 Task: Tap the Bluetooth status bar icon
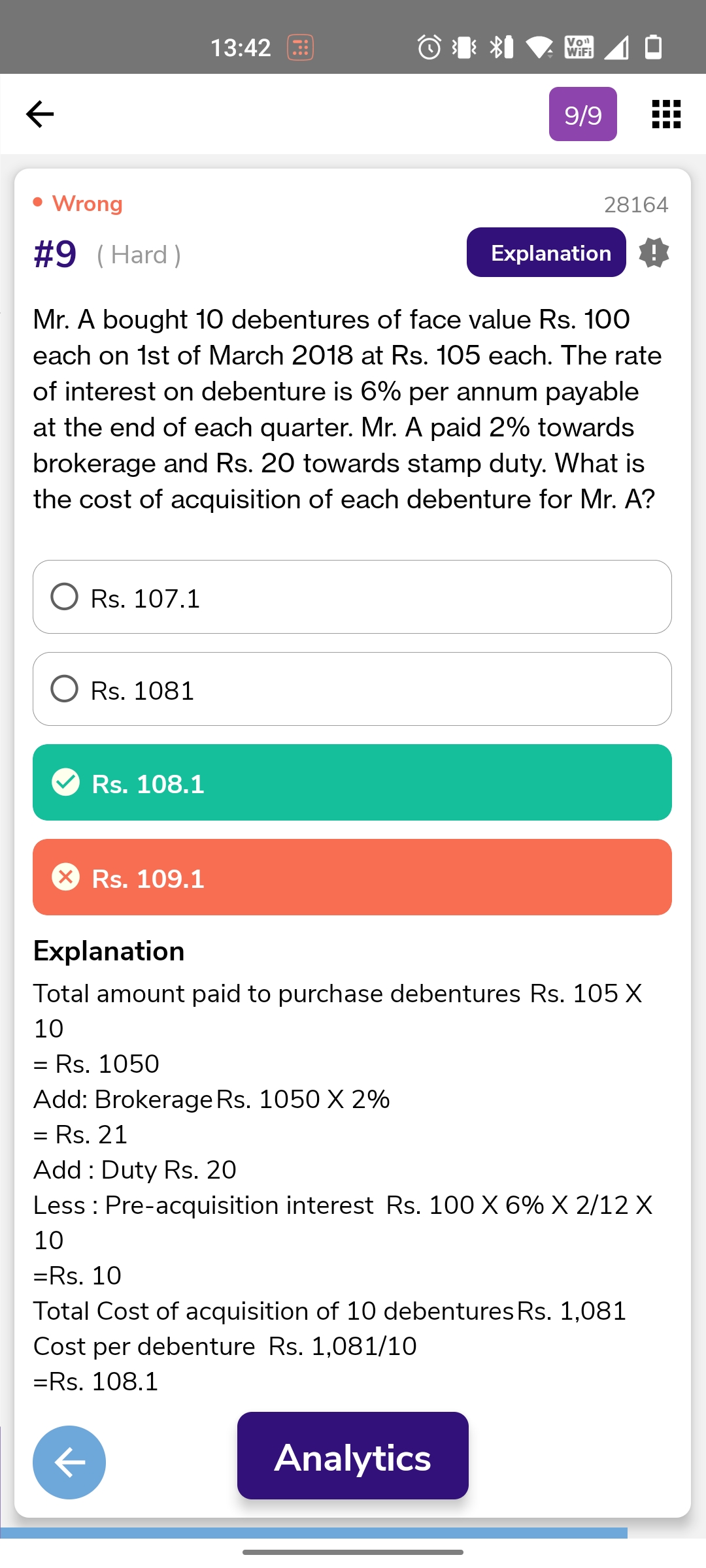501,47
